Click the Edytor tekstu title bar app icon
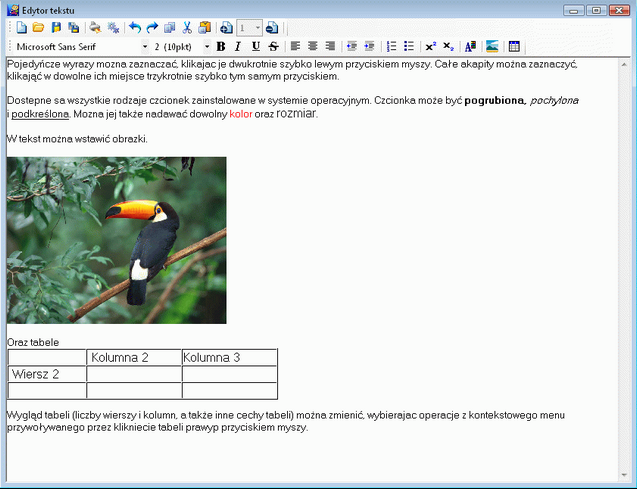Viewport: 637px width, 489px height. pyautogui.click(x=13, y=10)
